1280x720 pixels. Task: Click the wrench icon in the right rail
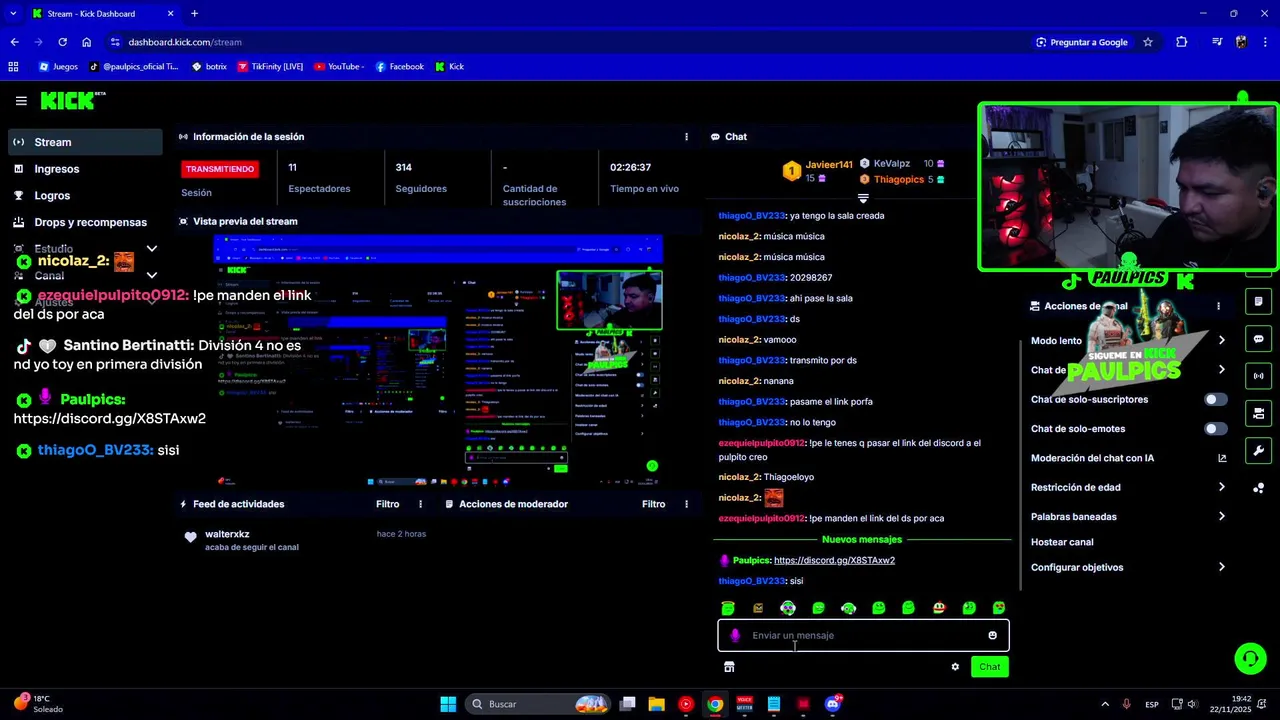click(x=1258, y=450)
